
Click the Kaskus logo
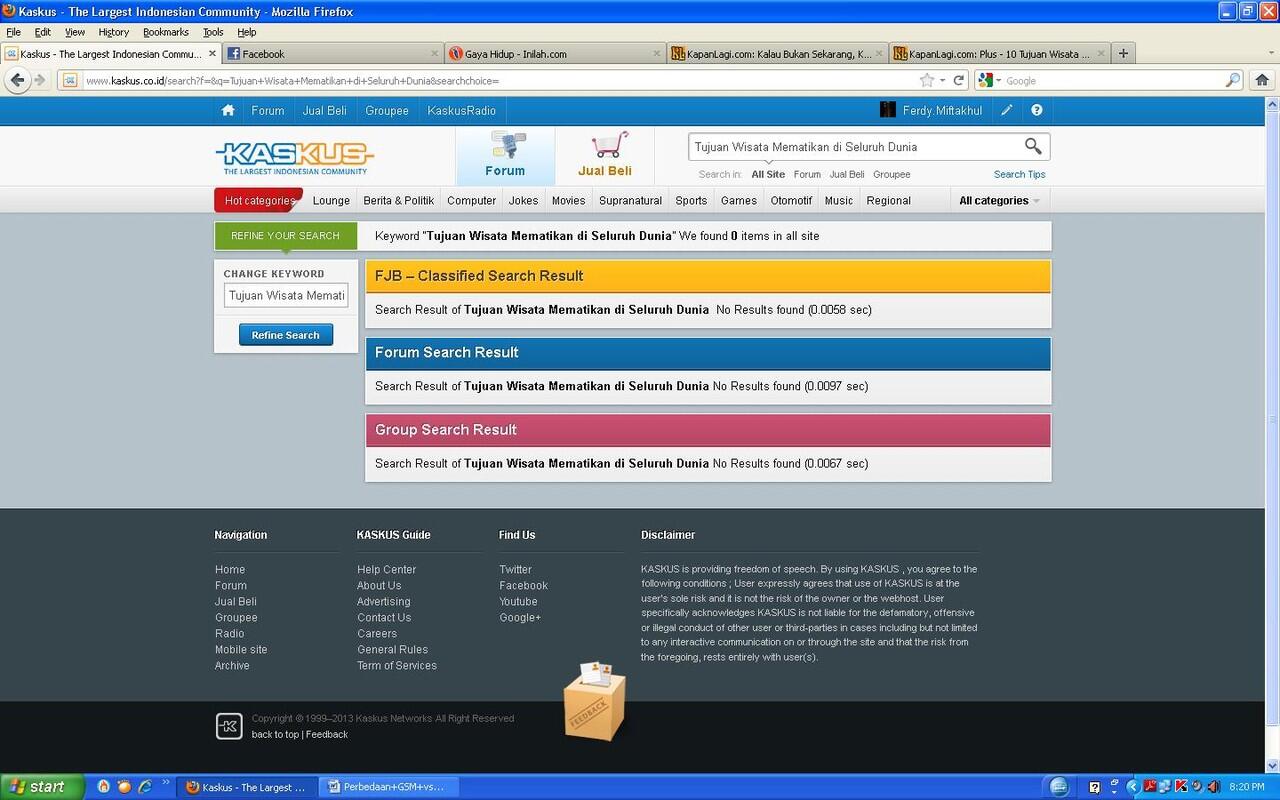point(294,157)
